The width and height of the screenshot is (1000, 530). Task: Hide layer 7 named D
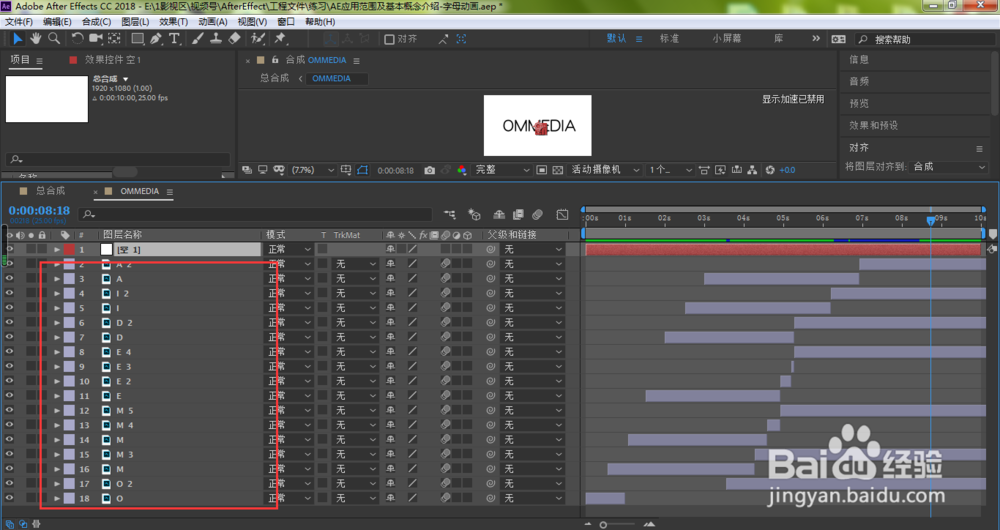pos(9,337)
